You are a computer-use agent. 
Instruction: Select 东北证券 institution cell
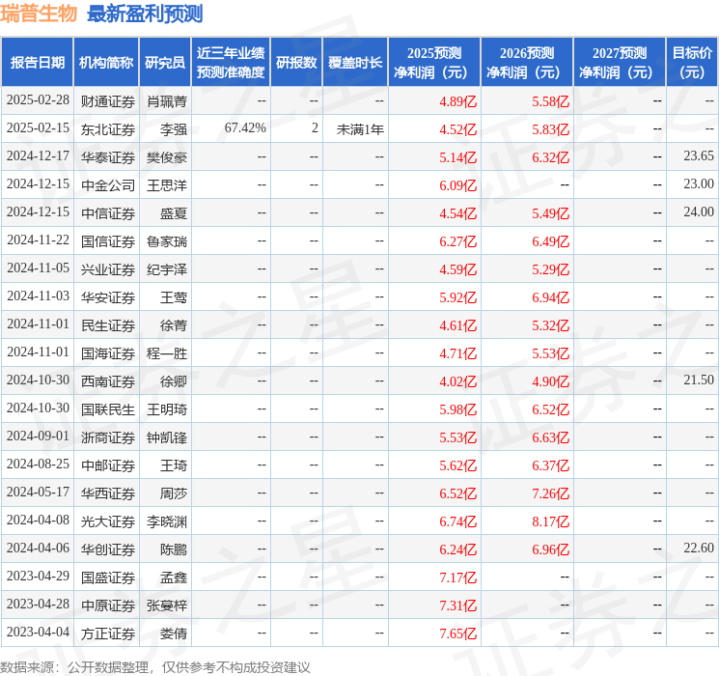[108, 130]
